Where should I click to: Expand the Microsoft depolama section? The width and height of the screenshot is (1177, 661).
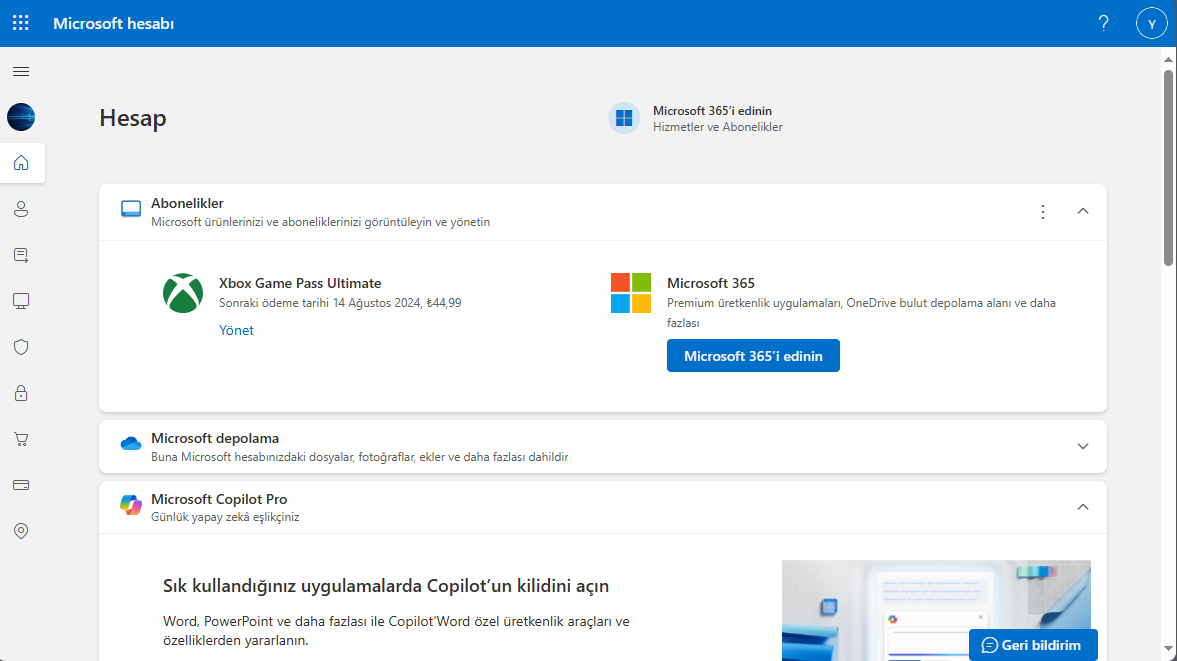pos(1082,446)
